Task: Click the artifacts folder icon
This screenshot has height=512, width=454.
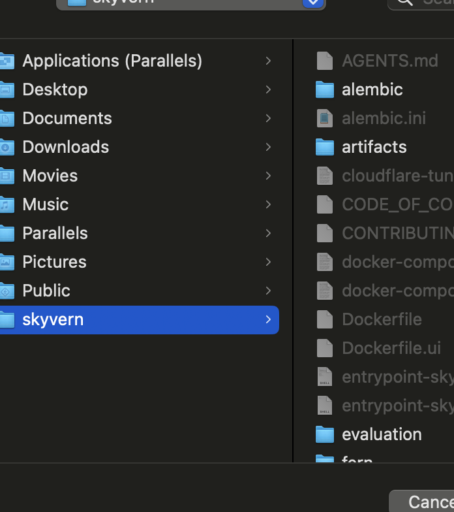Action: [x=325, y=147]
